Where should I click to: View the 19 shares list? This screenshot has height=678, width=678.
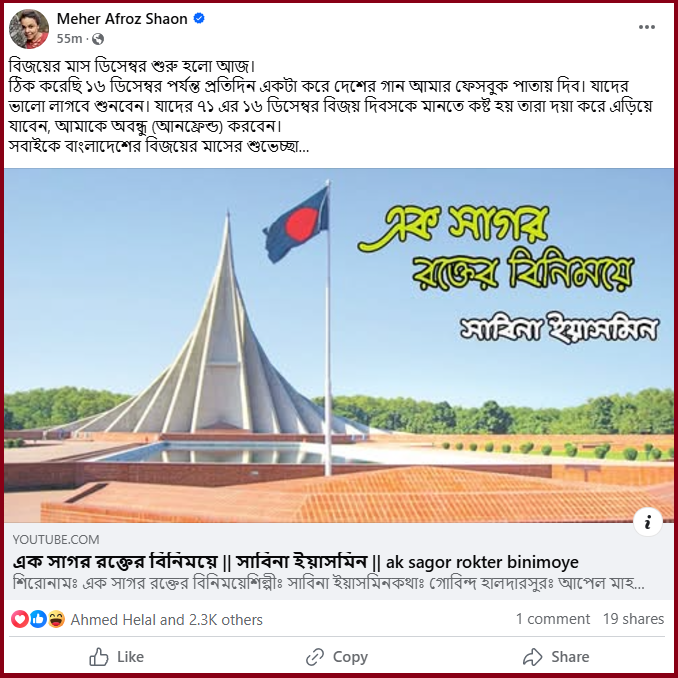tap(633, 619)
